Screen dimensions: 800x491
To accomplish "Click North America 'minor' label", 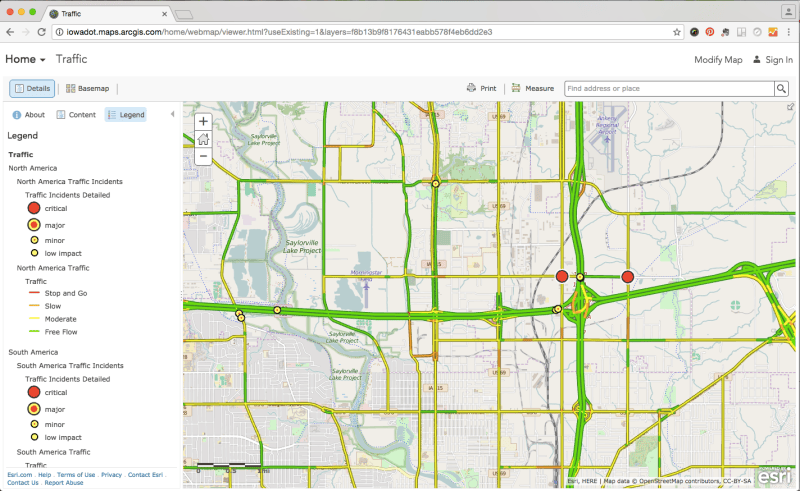I will point(55,240).
